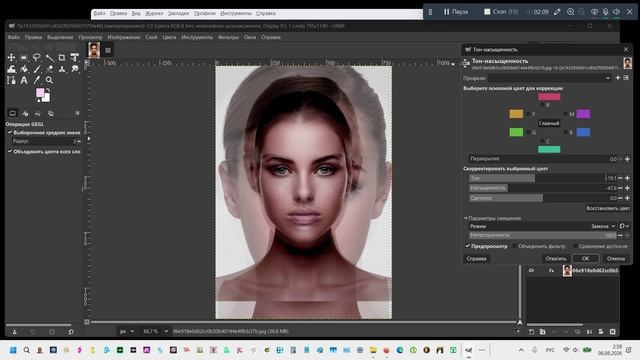
Task: Click the Откатить reset button
Action: (x=556, y=258)
